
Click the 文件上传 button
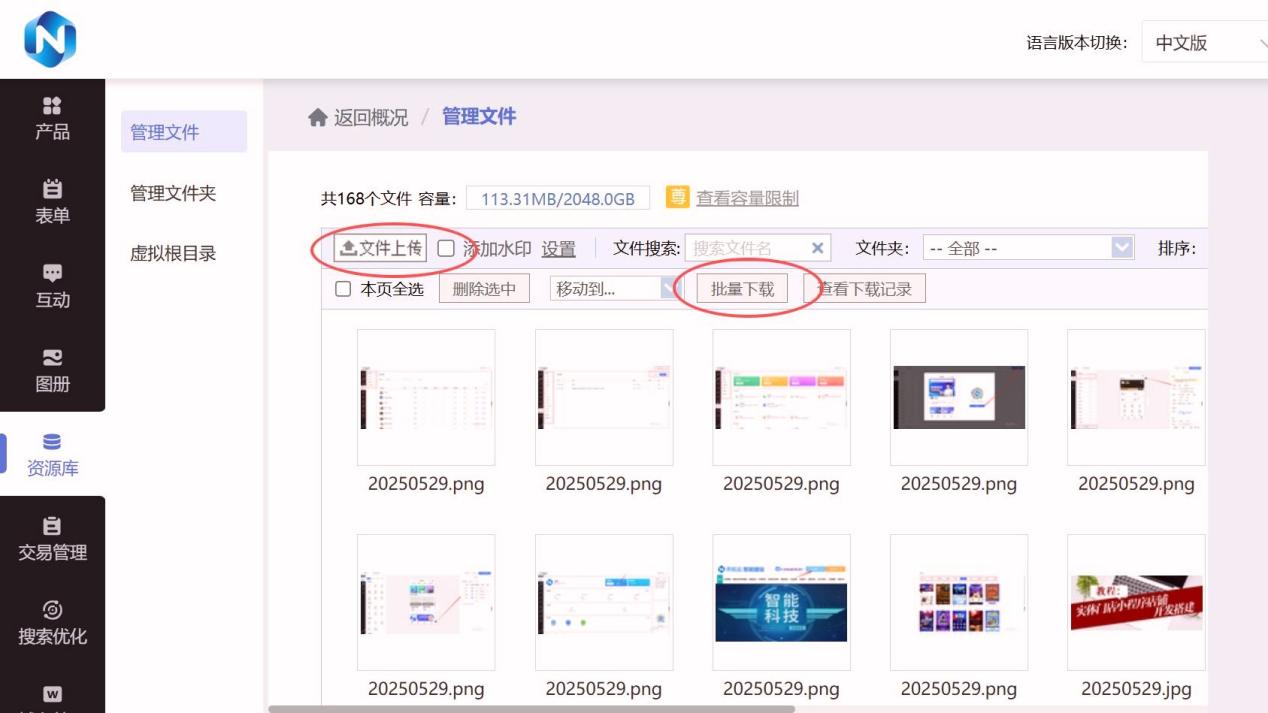tap(380, 248)
